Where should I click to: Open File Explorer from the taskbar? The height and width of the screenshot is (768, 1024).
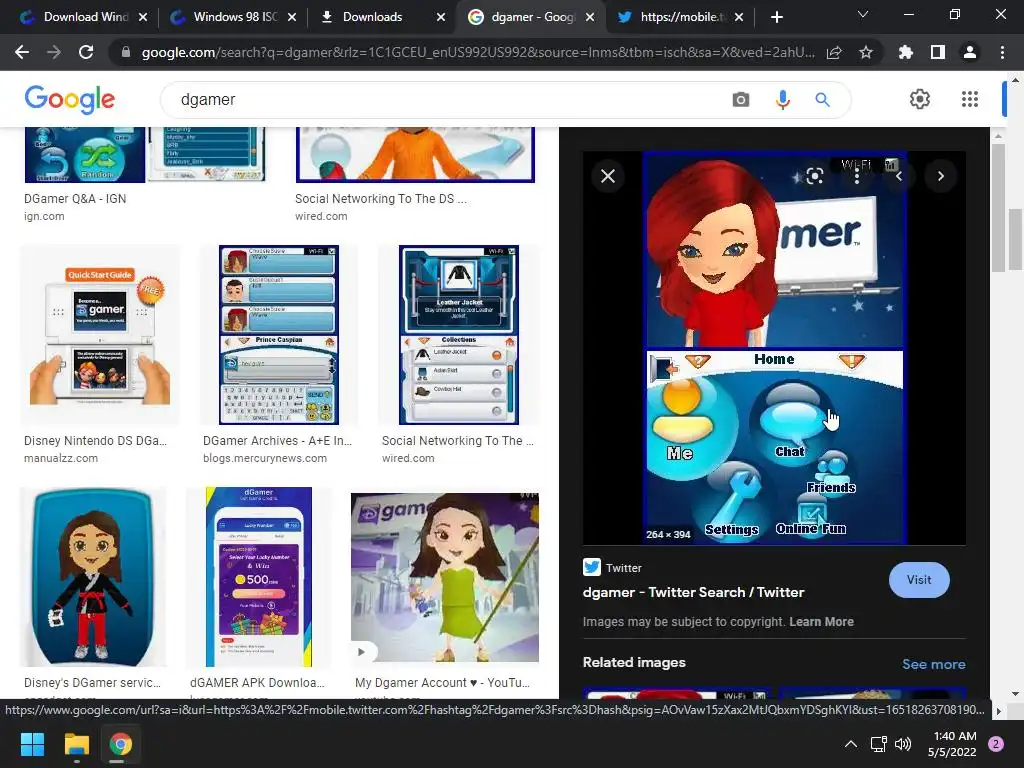76,744
